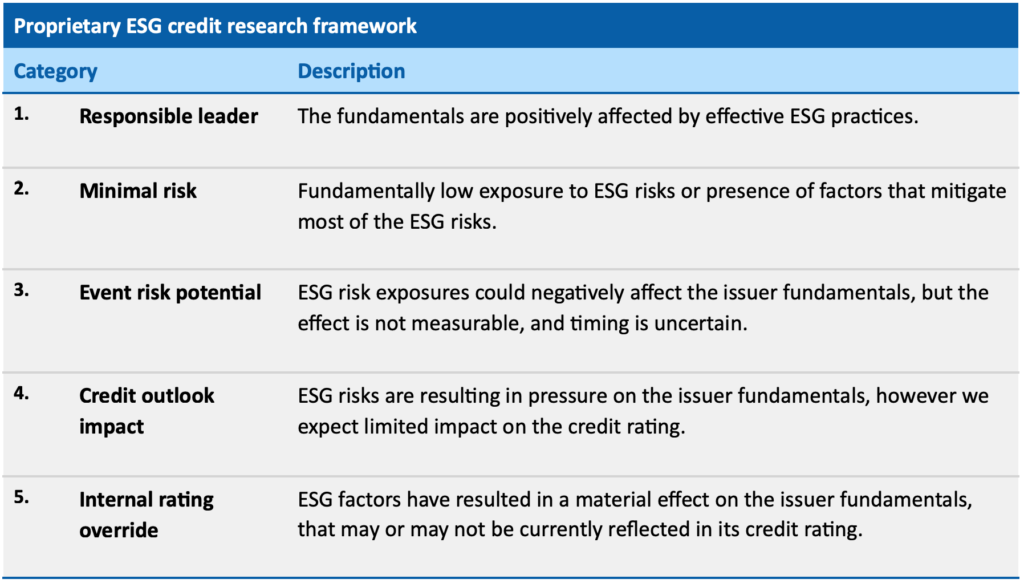Click the 'Event risk potential' category name
1024x583 pixels.
(170, 292)
